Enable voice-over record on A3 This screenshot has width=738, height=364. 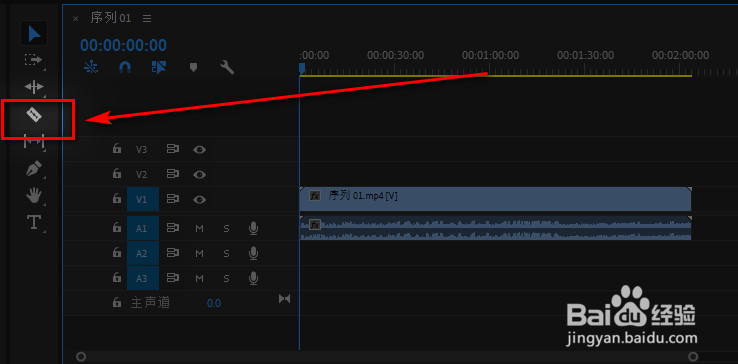click(253, 278)
